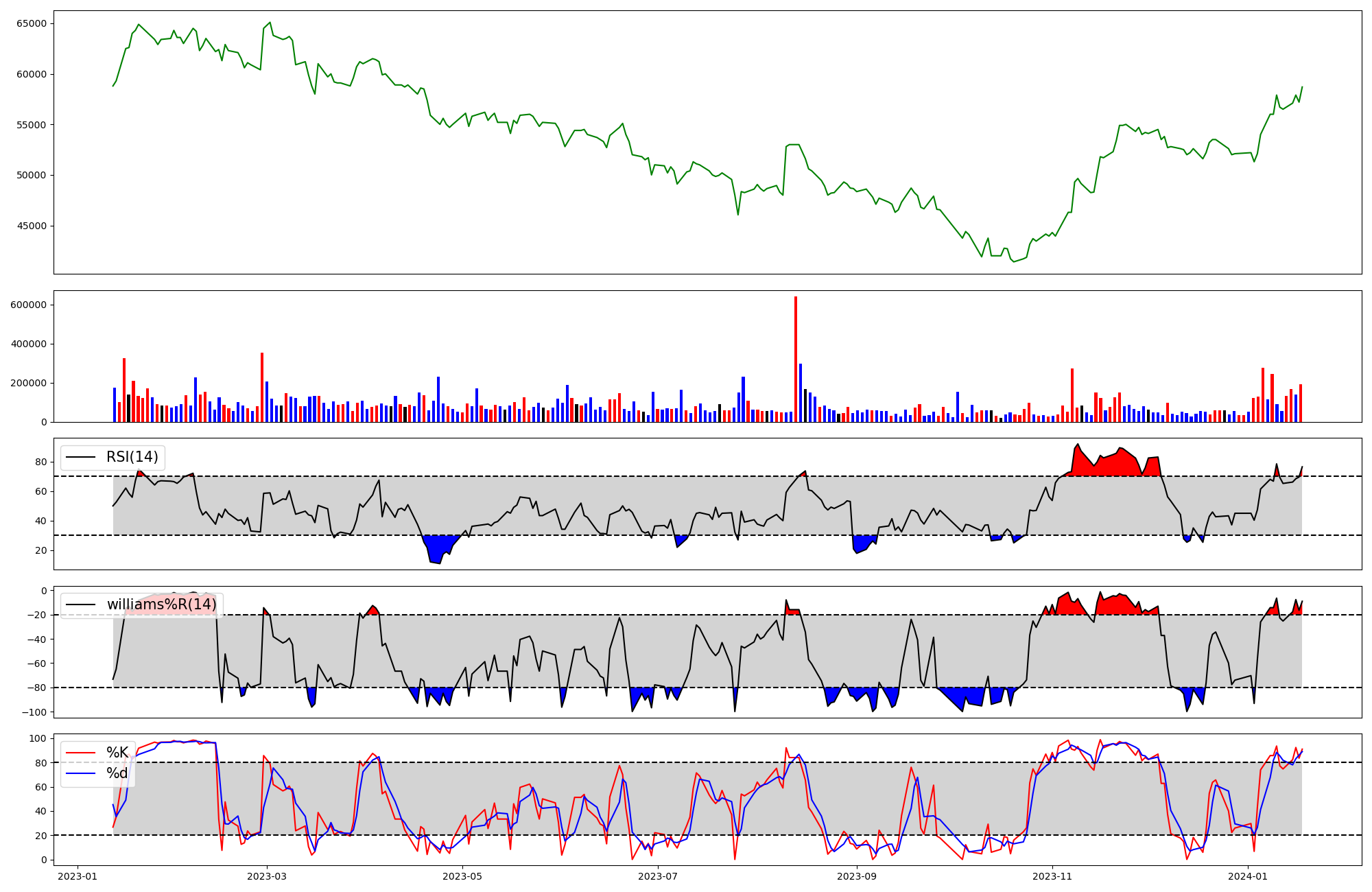Viewport: 1372px width, 892px height.
Task: Click the 2023-05 x-axis date label
Action: point(462,876)
